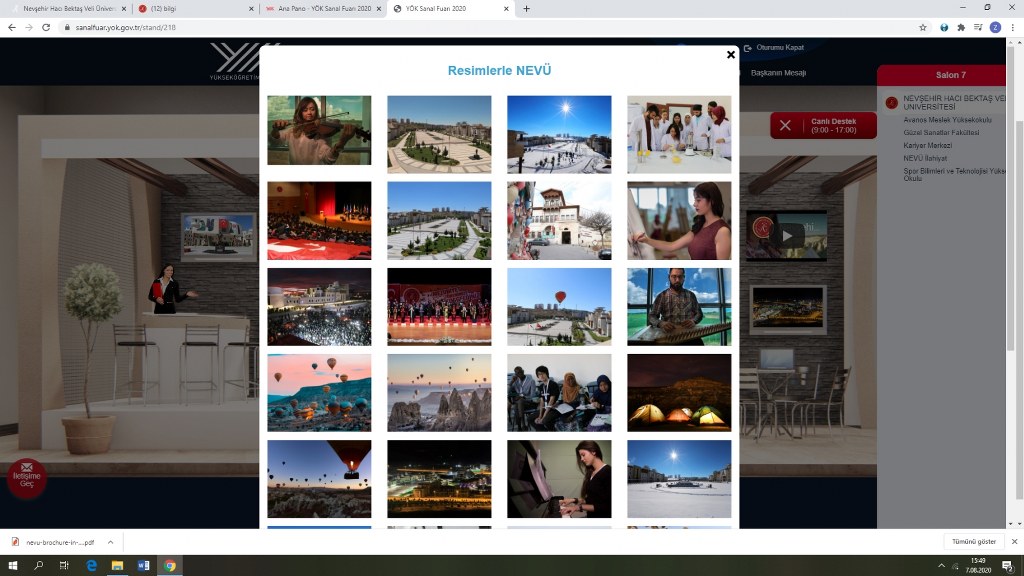Play the video on the stand screen
The height and width of the screenshot is (576, 1024).
(x=787, y=235)
